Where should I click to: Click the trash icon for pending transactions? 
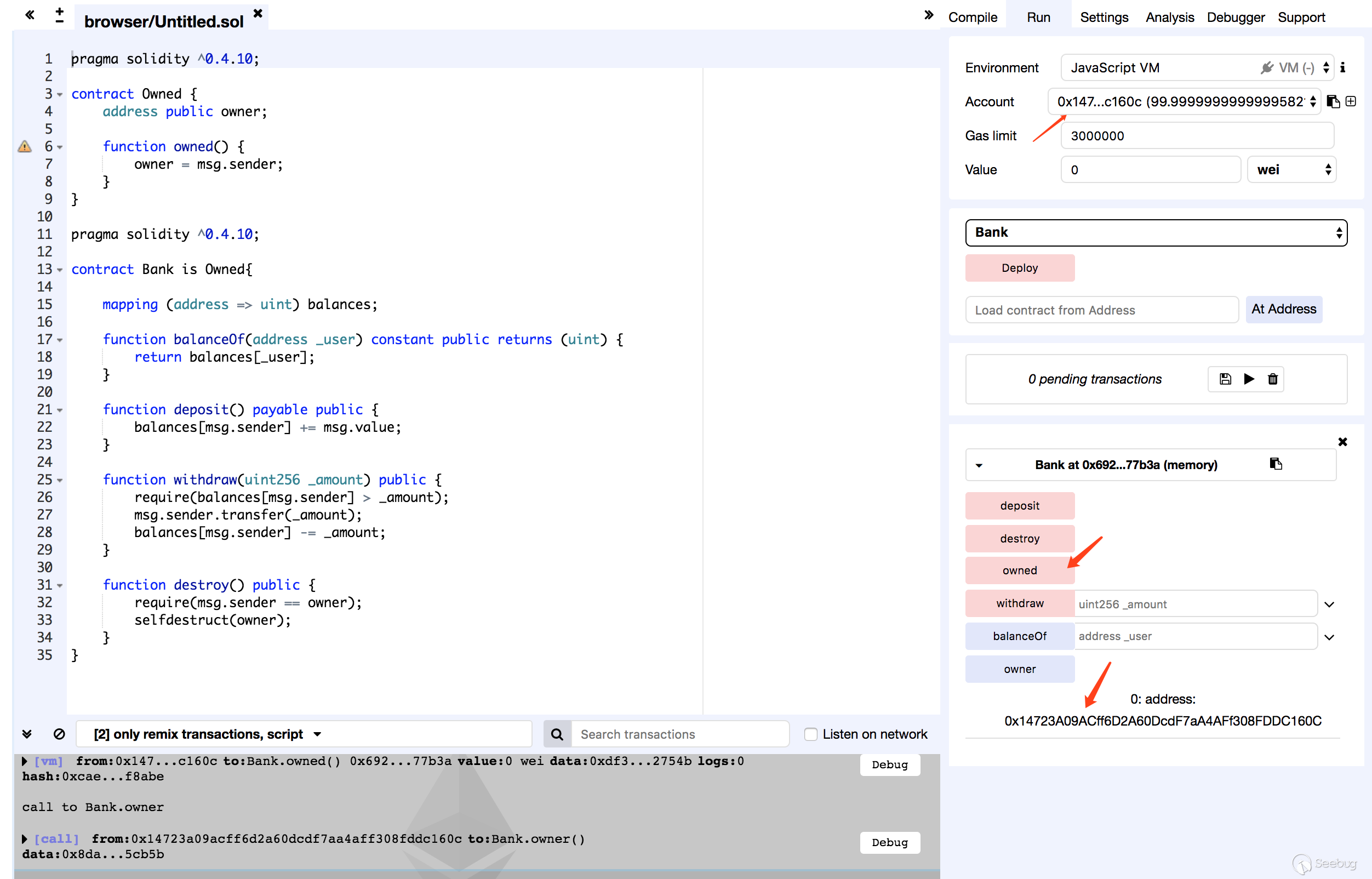1273,379
